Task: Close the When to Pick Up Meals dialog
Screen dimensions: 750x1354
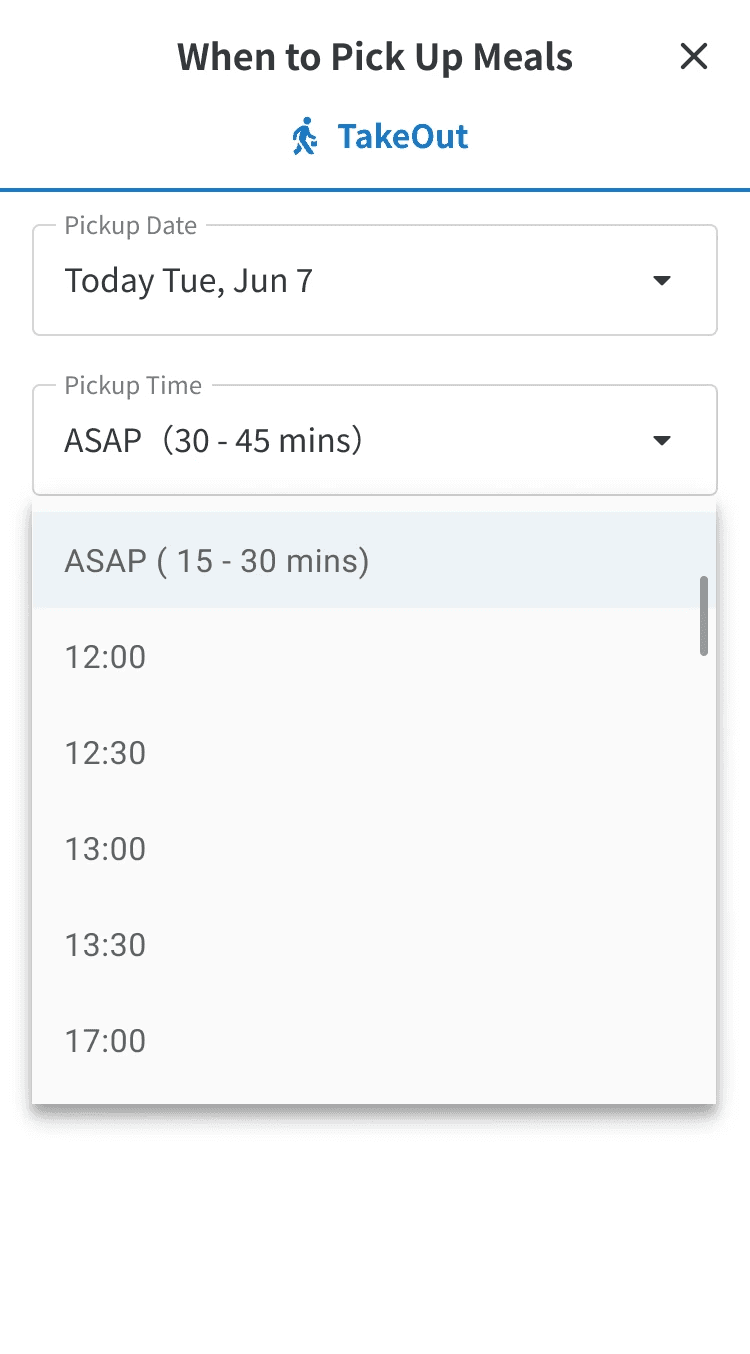Action: click(x=693, y=57)
